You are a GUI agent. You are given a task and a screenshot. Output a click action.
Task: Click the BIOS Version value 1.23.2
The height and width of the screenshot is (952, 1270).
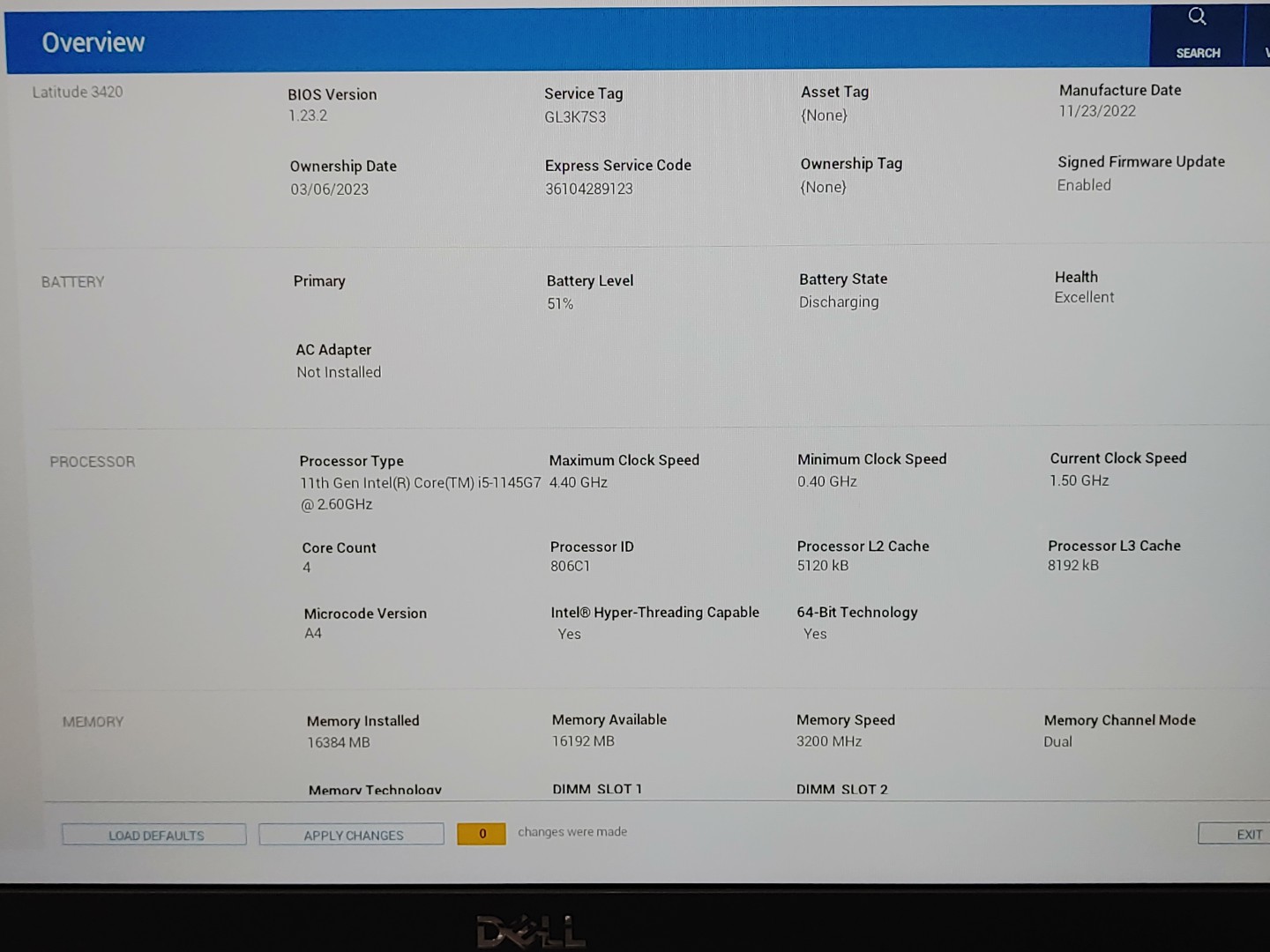tap(308, 115)
